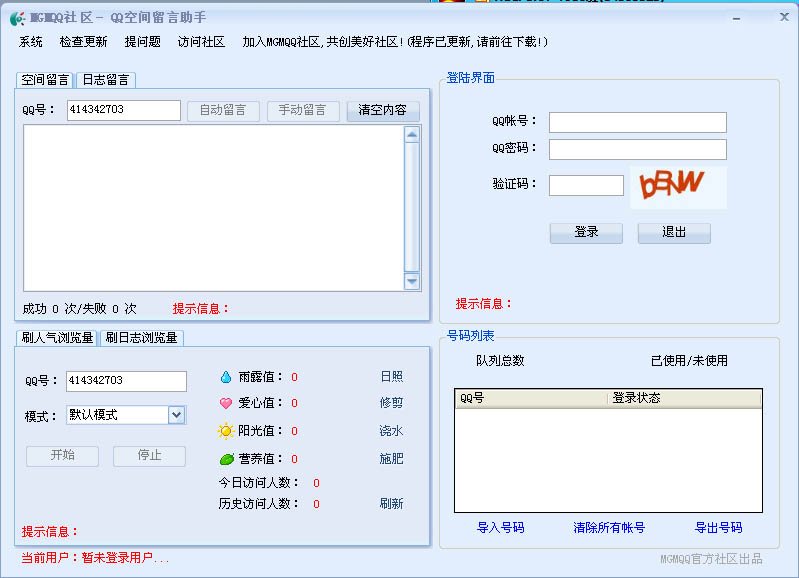The width and height of the screenshot is (799, 578).
Task: Click the message box scroll down arrow
Action: 412,281
